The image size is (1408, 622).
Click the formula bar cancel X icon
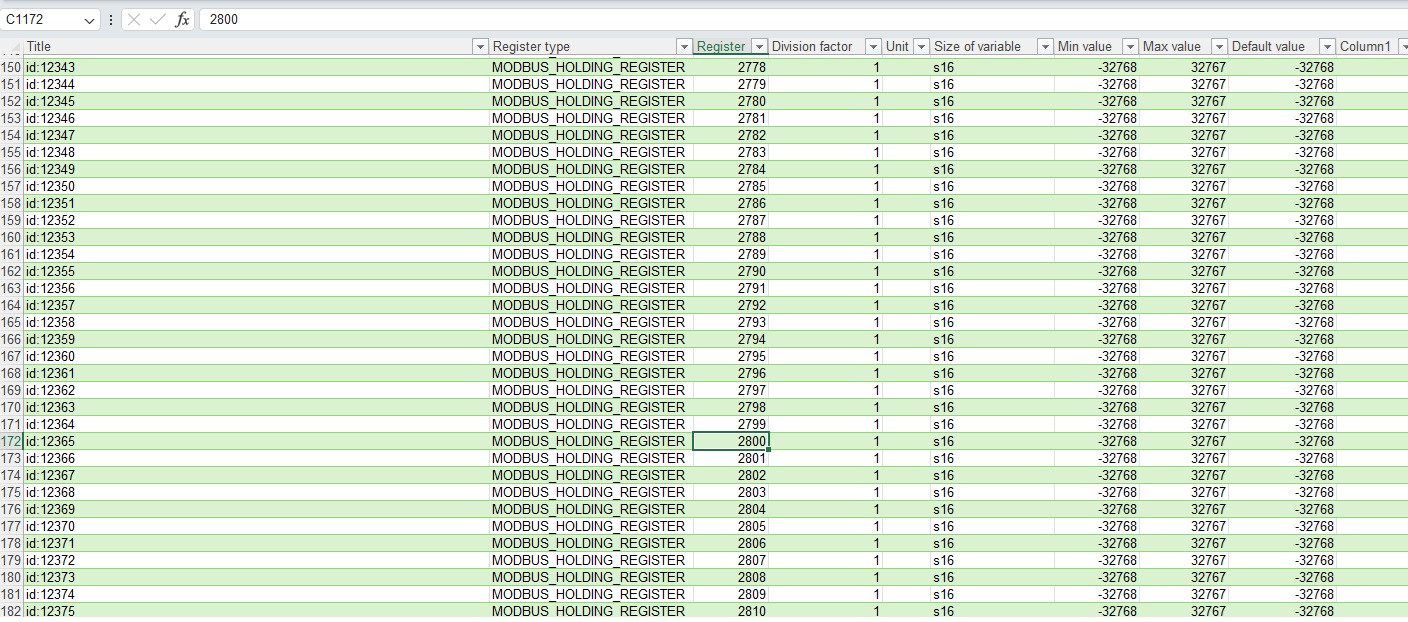click(135, 20)
